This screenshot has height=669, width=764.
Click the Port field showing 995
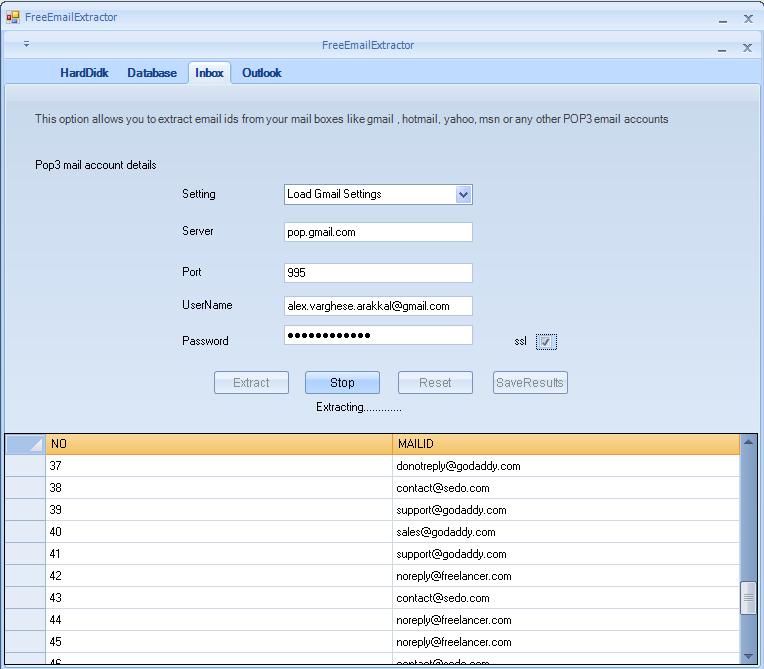point(378,273)
